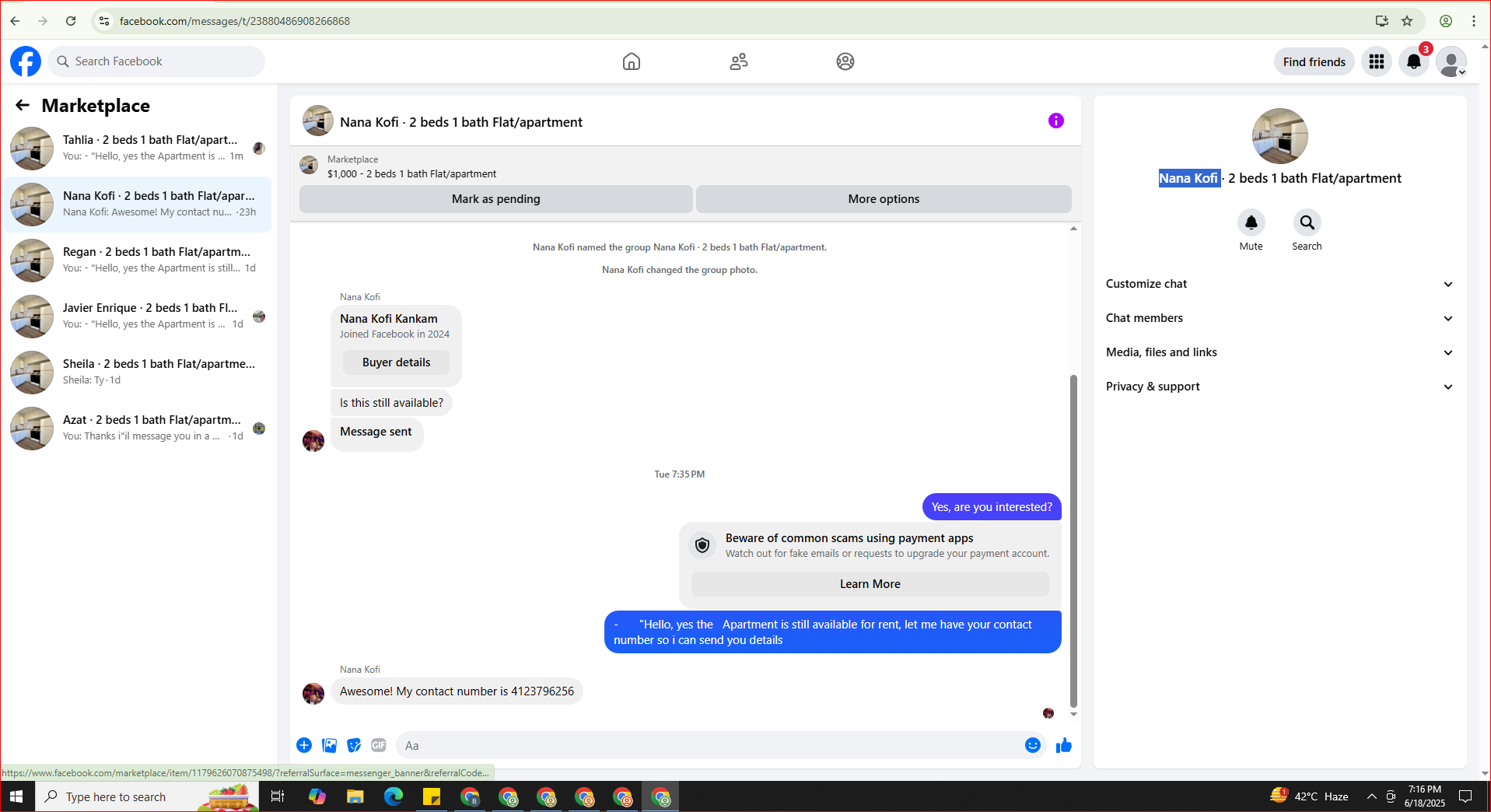
Task: Click the group photo in right panel
Action: (1279, 136)
